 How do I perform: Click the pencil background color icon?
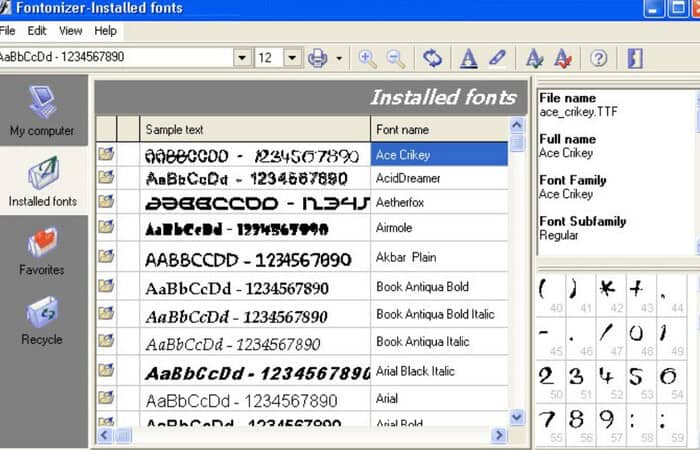pos(497,58)
